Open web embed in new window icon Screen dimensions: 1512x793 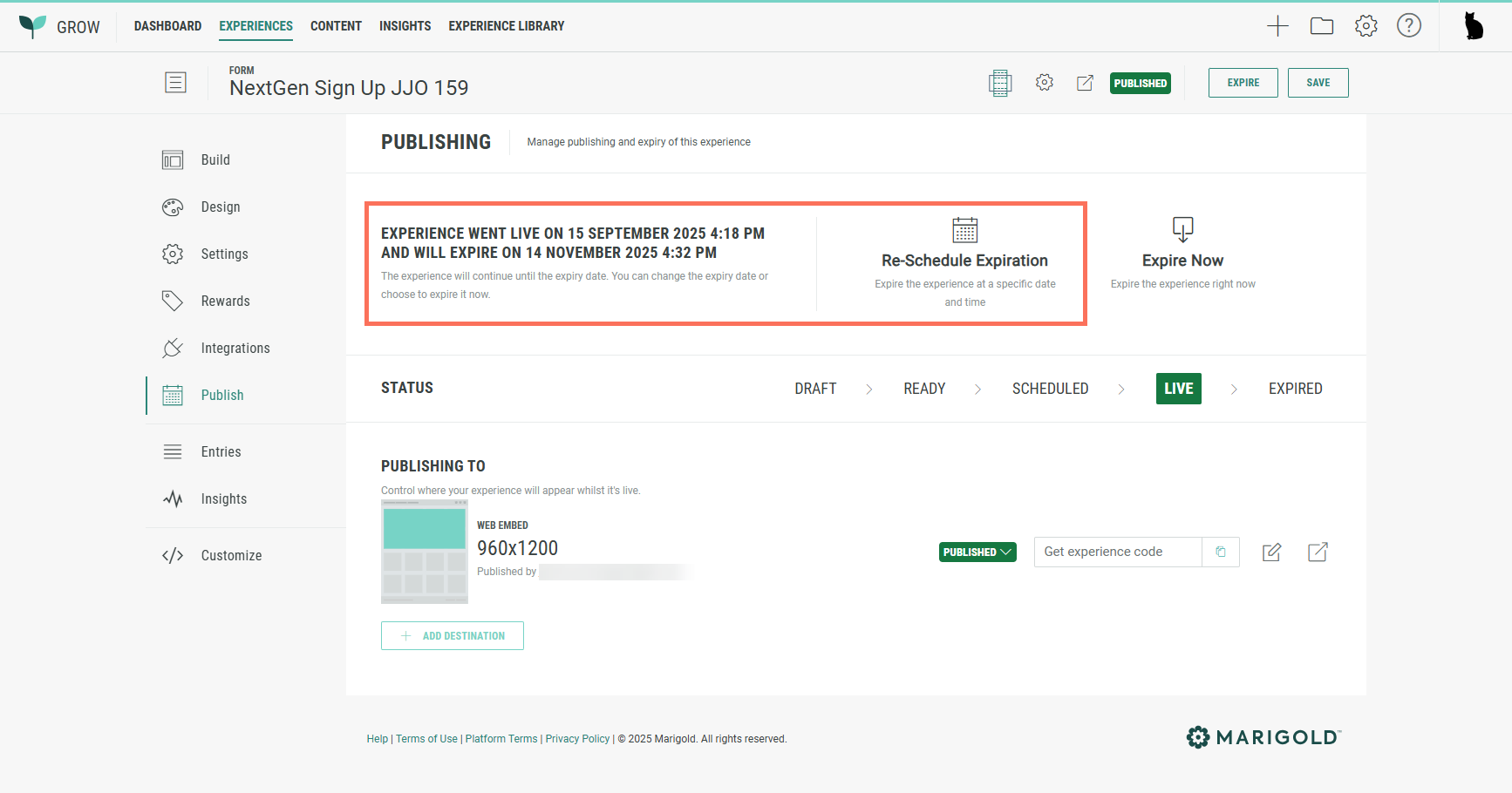(1318, 552)
